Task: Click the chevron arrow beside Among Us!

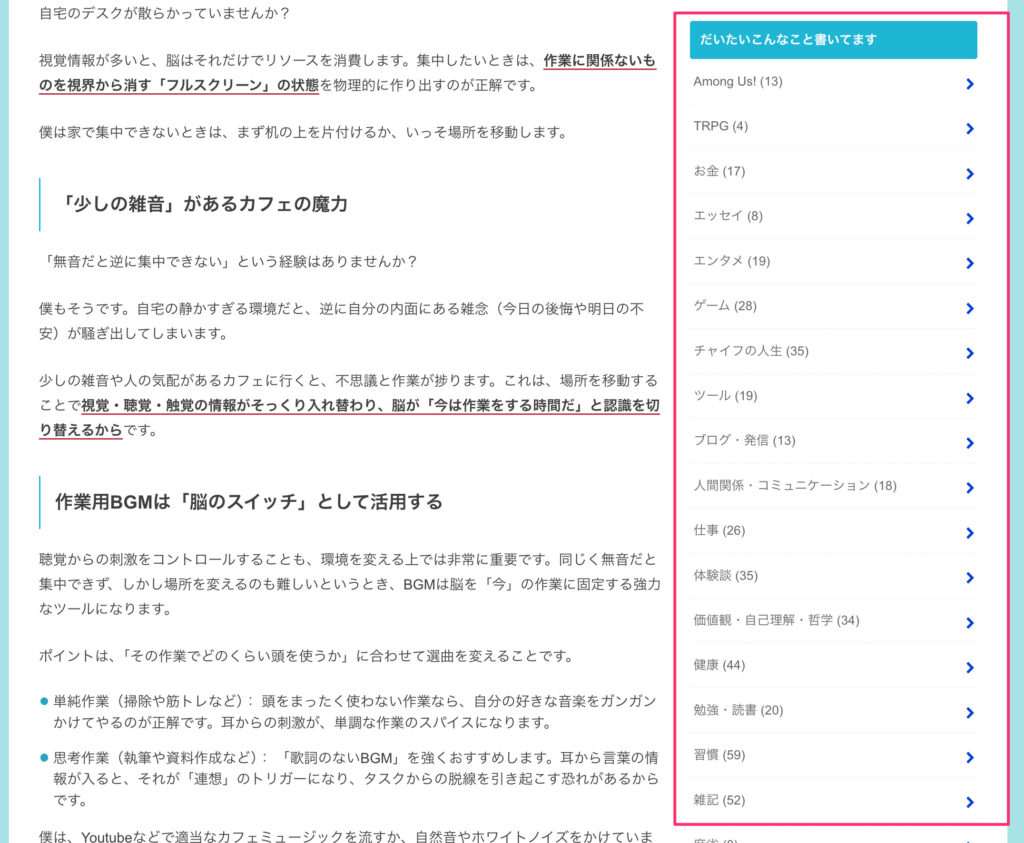Action: (x=969, y=84)
